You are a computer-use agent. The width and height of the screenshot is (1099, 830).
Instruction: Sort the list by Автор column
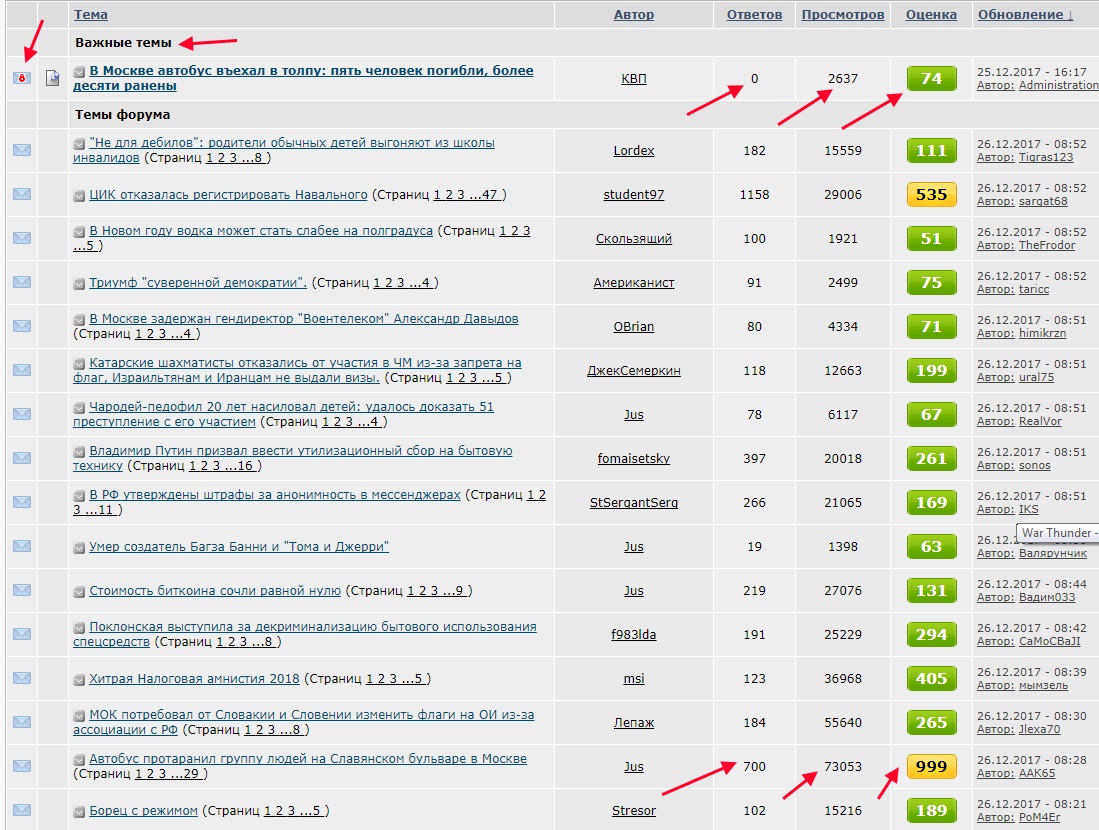coord(634,14)
